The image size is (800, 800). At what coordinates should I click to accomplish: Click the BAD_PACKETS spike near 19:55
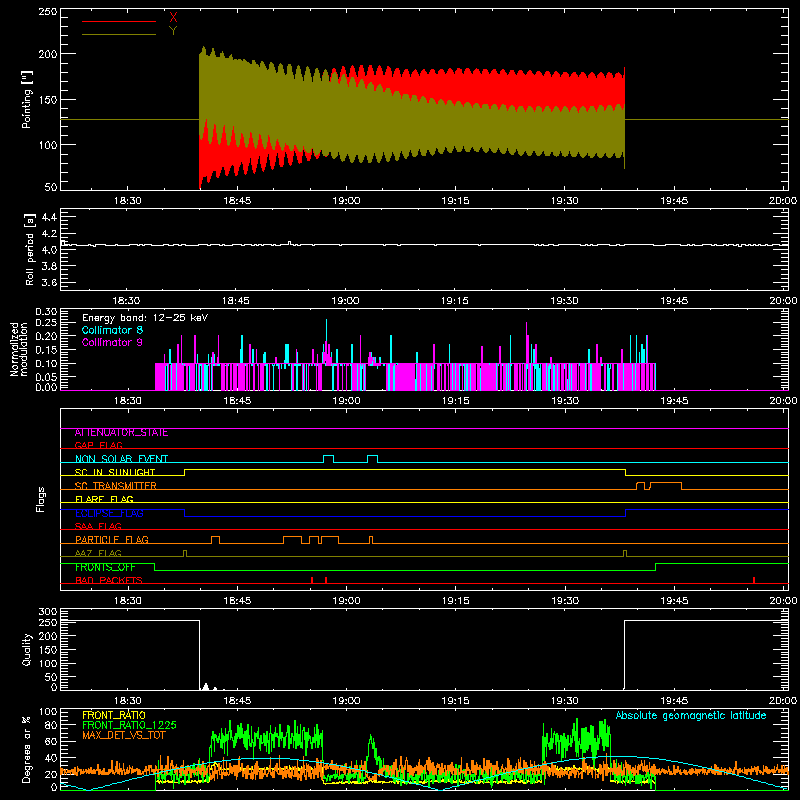pos(754,580)
